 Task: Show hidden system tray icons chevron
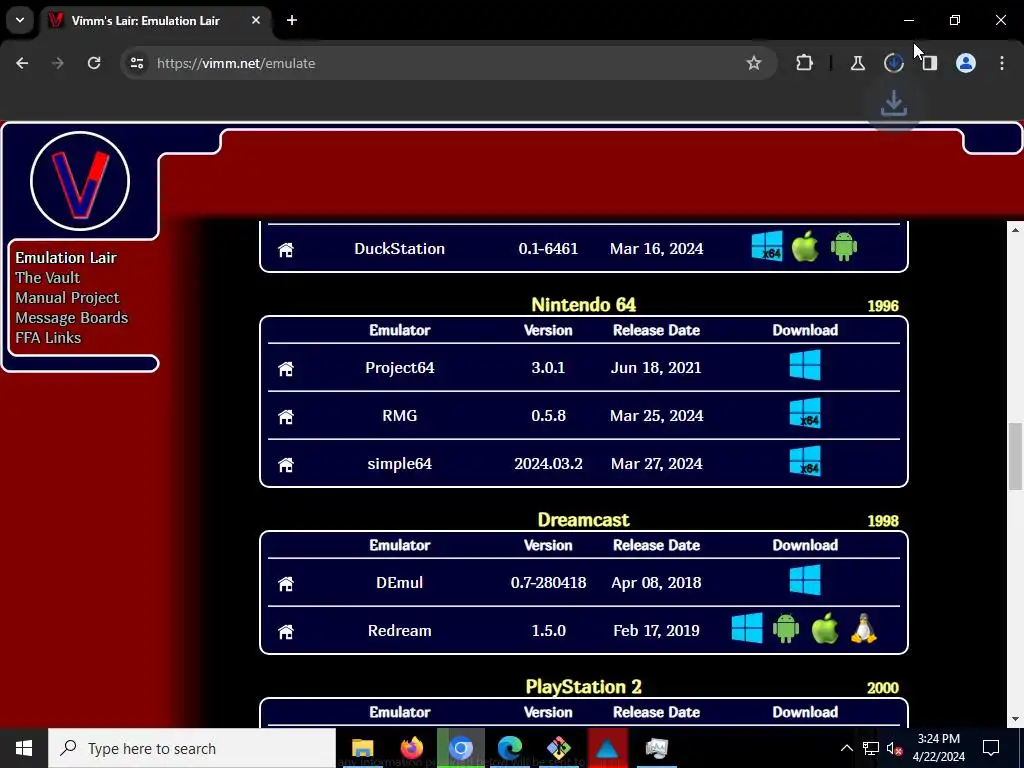point(846,748)
